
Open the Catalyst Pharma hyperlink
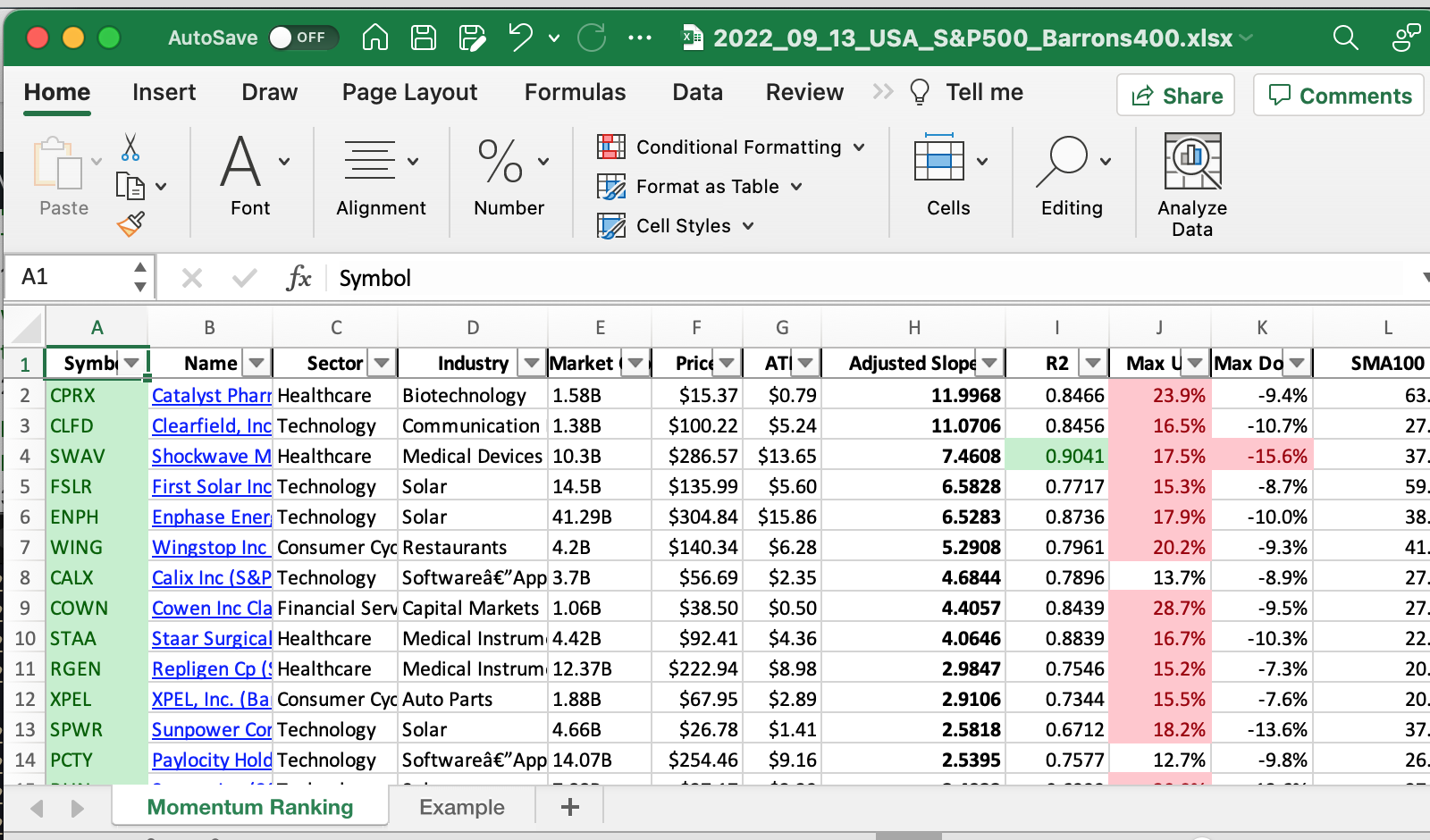pyautogui.click(x=211, y=396)
